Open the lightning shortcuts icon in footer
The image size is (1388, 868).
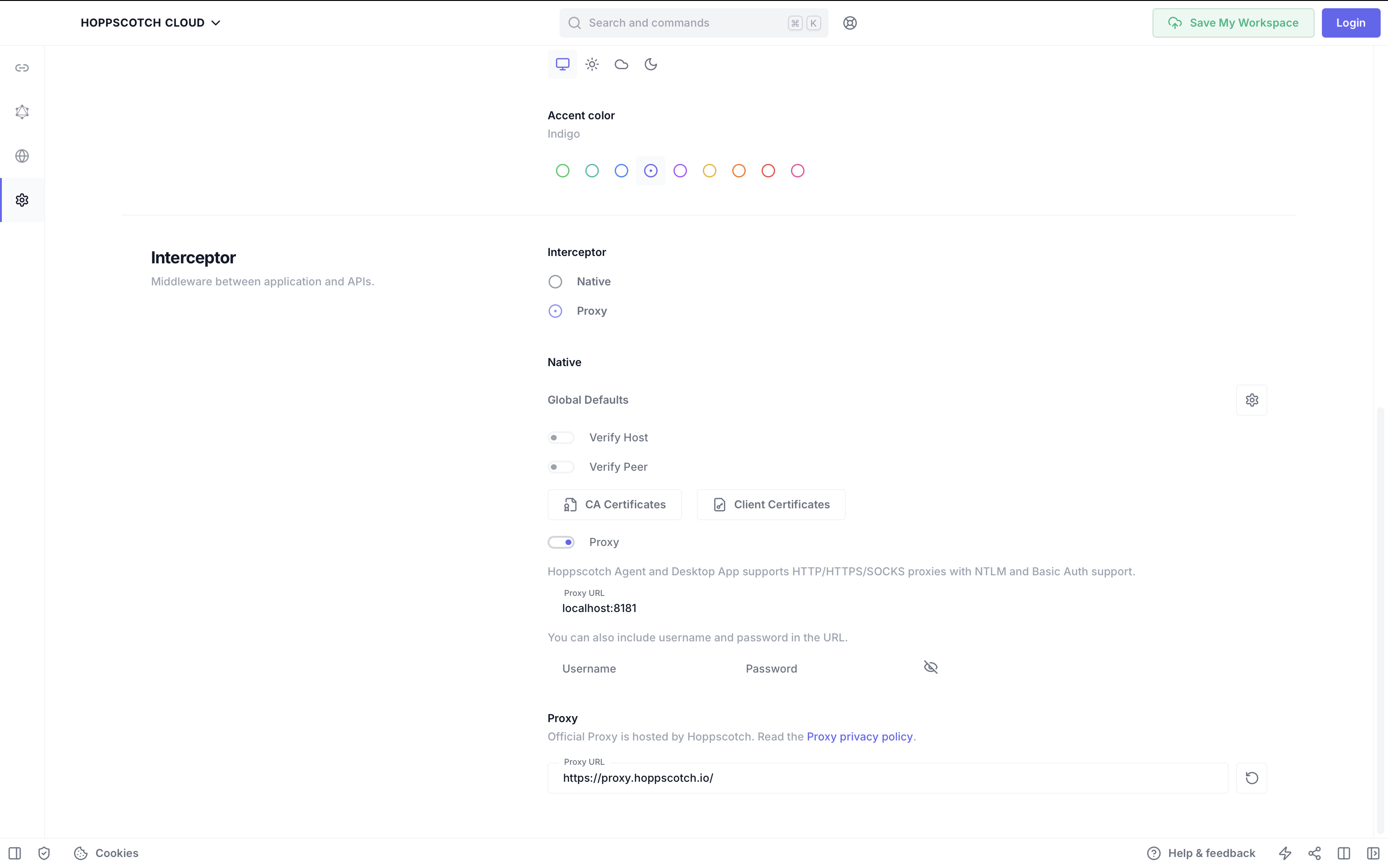[1285, 853]
